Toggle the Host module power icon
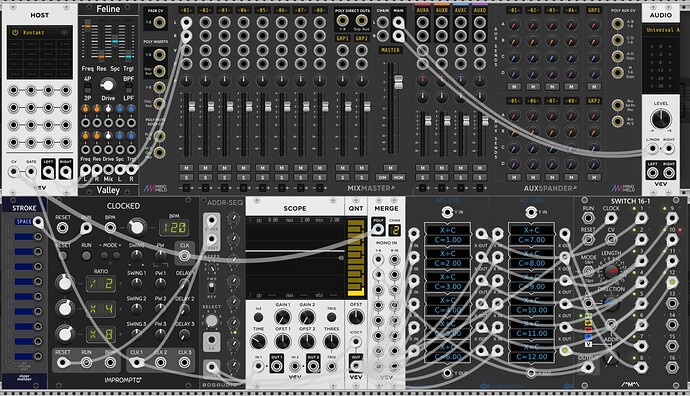Image resolution: width=690 pixels, height=396 pixels. pos(15,33)
